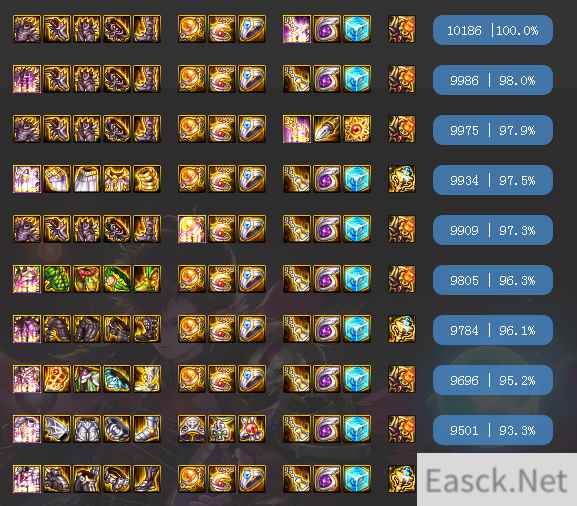The width and height of the screenshot is (577, 506).
Task: Open the 9696 | 95.2% result bar
Action: pos(493,380)
